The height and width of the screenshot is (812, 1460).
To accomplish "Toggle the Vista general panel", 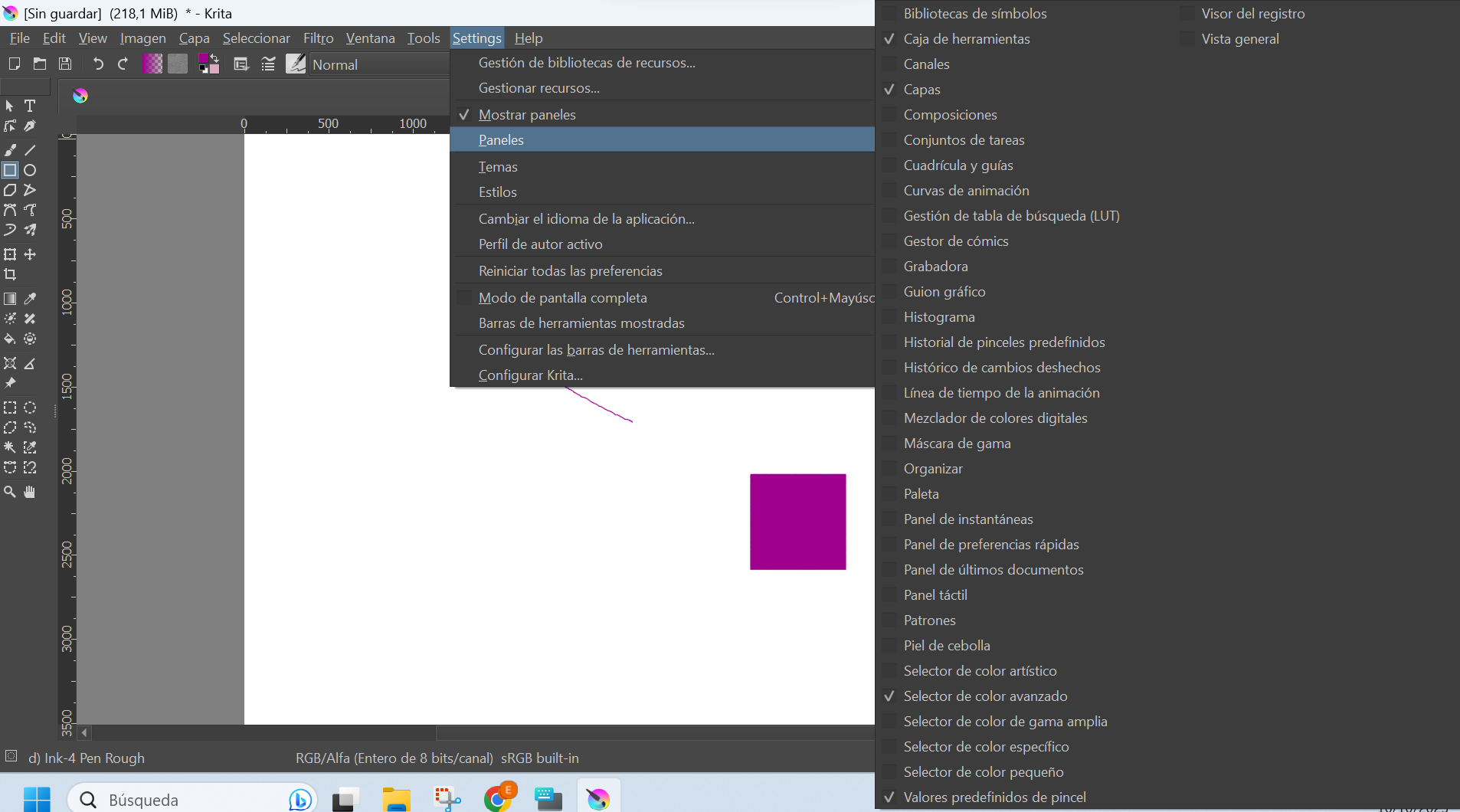I will click(x=1187, y=39).
